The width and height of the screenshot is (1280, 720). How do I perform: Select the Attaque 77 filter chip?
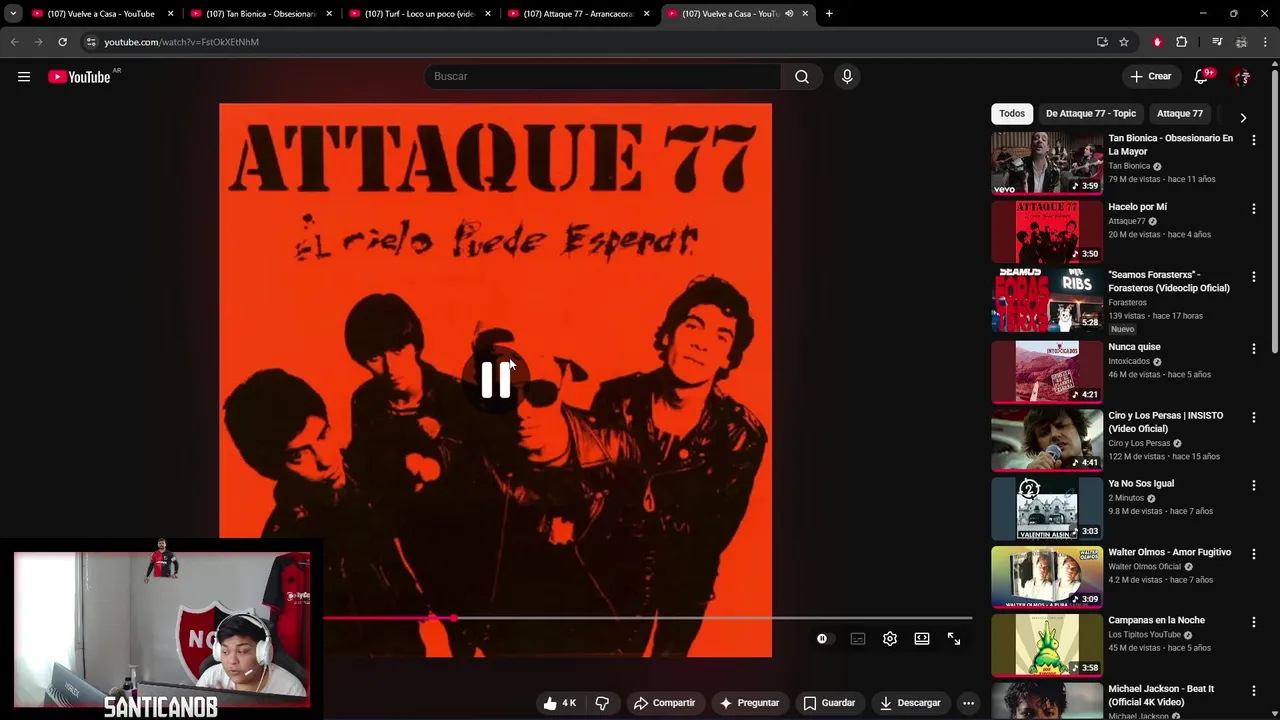[1180, 114]
